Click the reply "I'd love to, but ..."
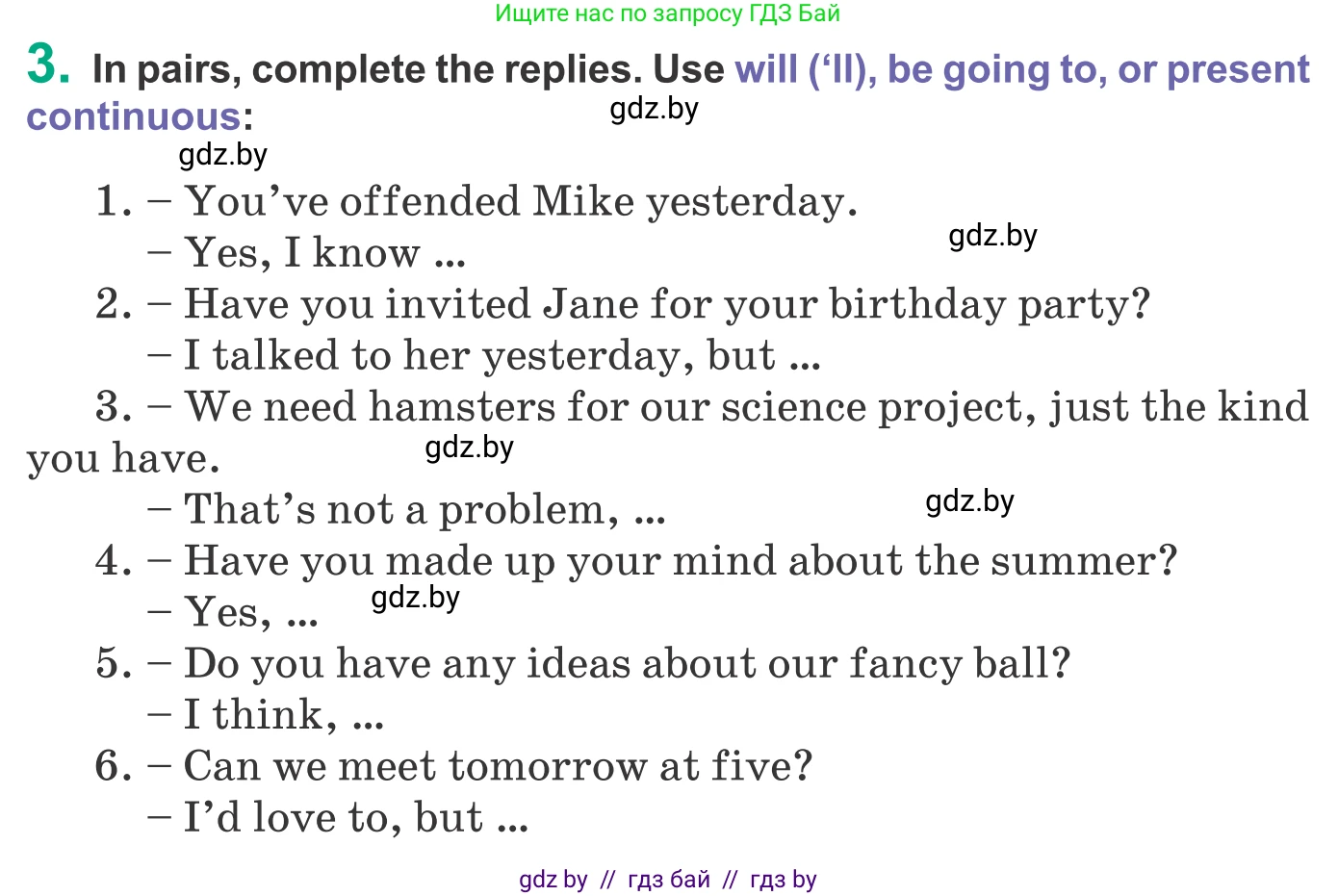 [x=355, y=818]
